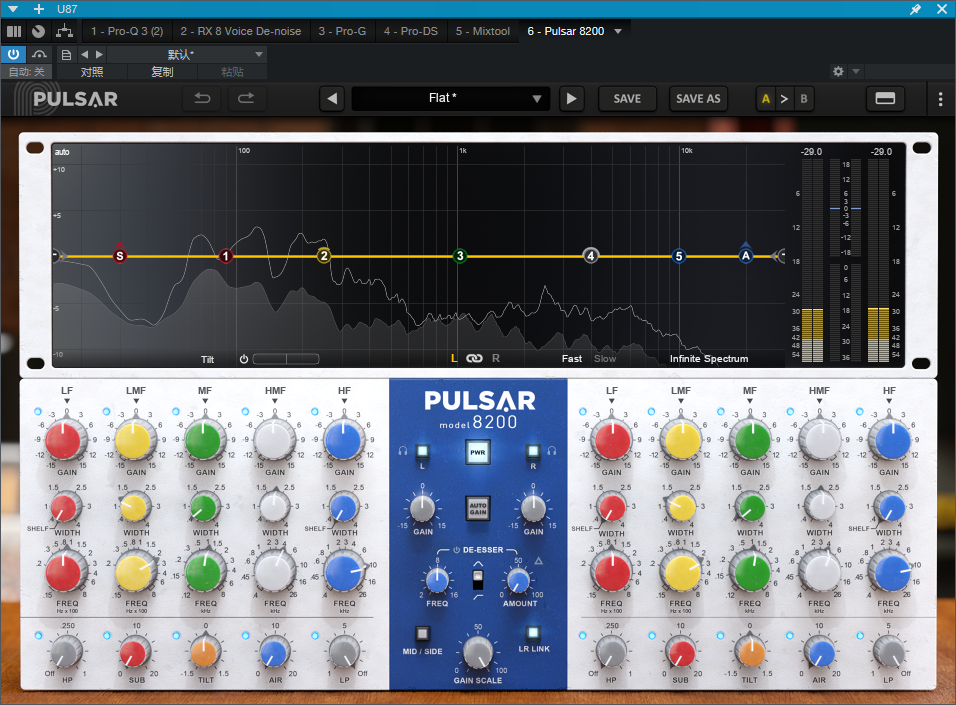Select the B state button
This screenshot has height=705, width=956.
point(804,98)
